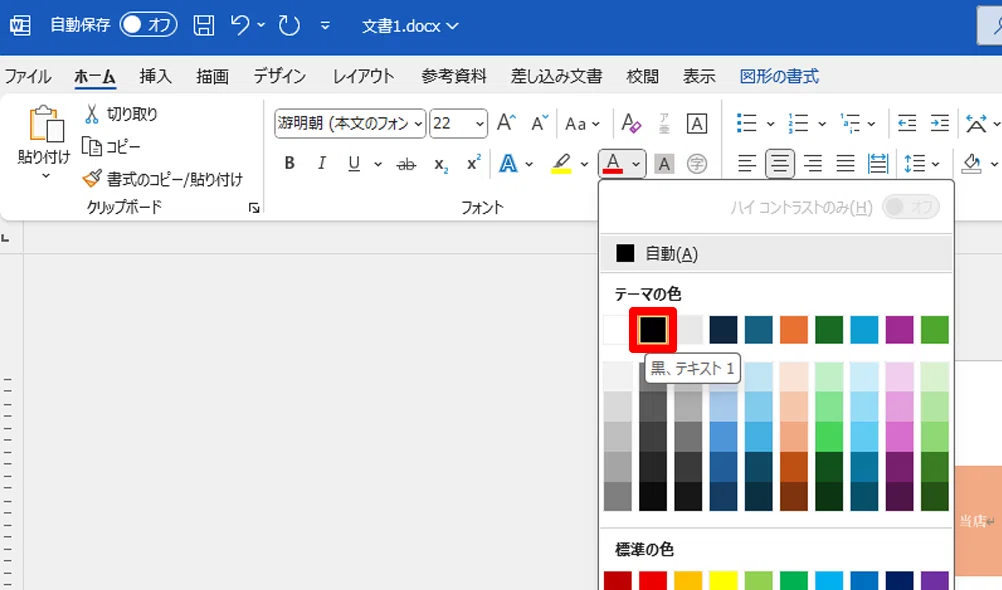The width and height of the screenshot is (1002, 590).
Task: Toggle Underline formatting
Action: (x=354, y=164)
